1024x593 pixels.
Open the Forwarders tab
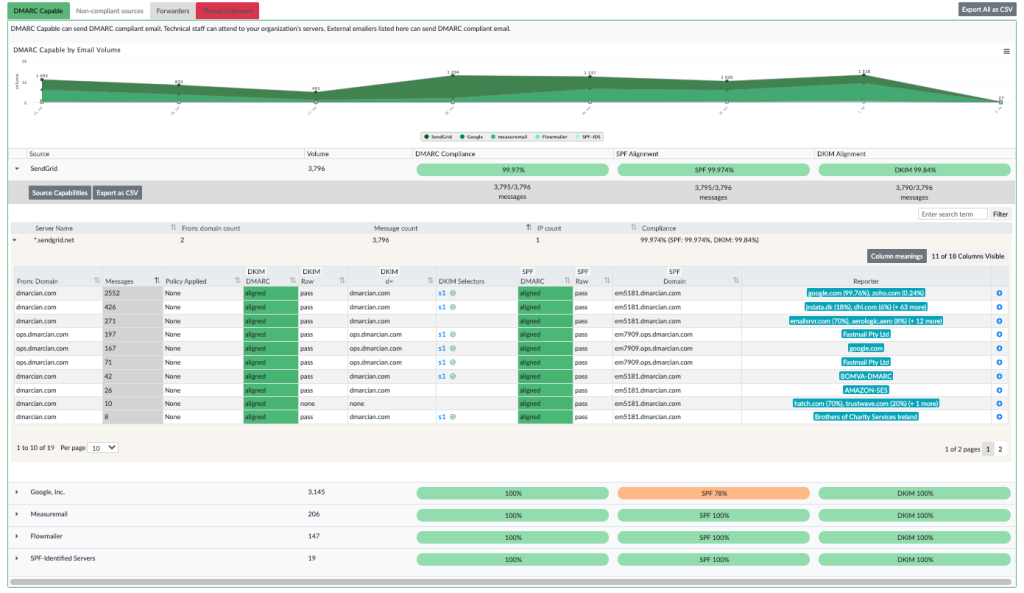coord(173,10)
